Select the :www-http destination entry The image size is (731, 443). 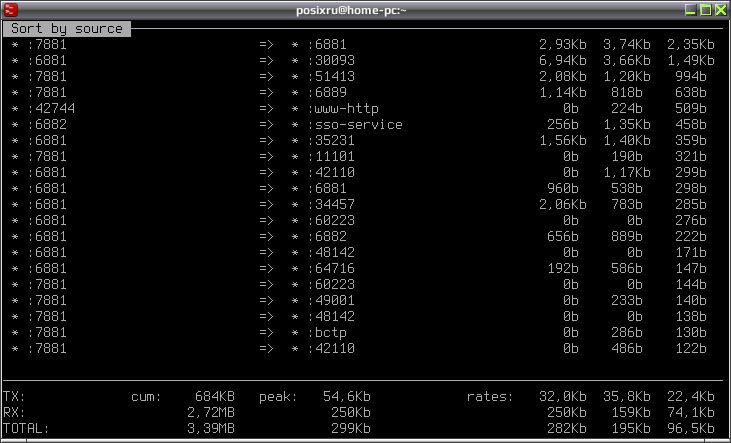(343, 109)
